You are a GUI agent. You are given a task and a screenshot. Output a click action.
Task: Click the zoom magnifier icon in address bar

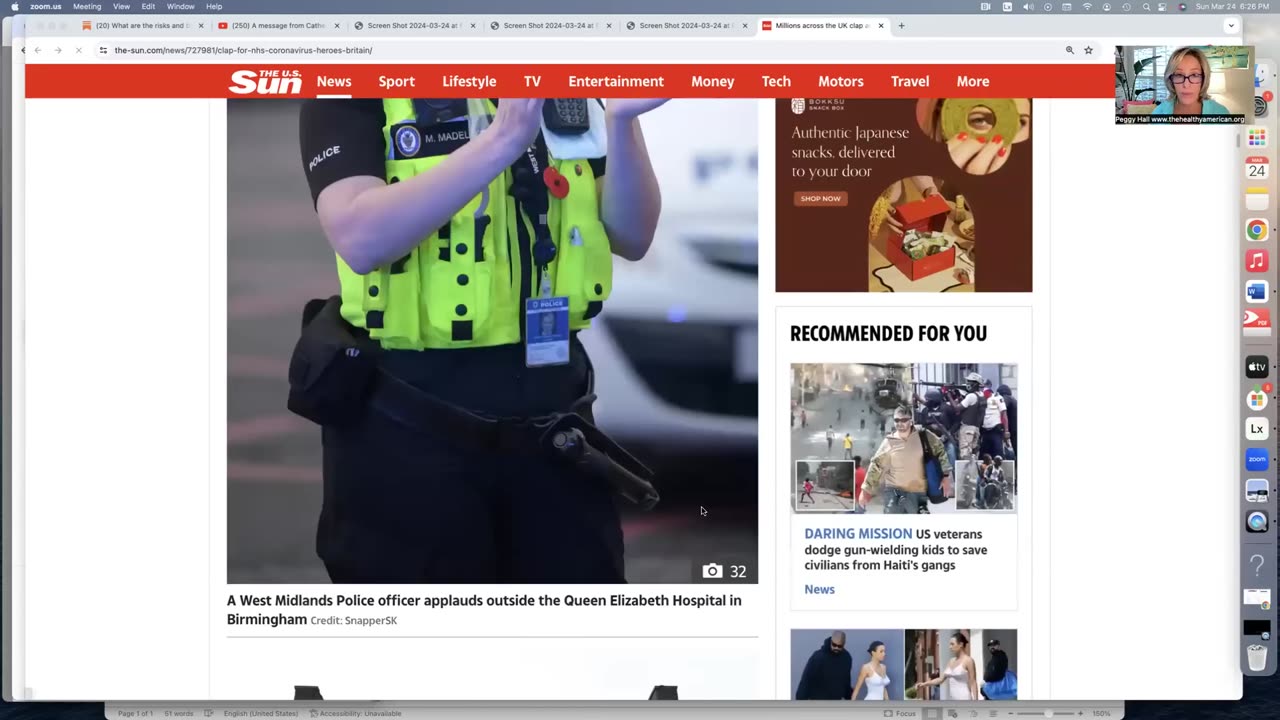coord(1069,50)
